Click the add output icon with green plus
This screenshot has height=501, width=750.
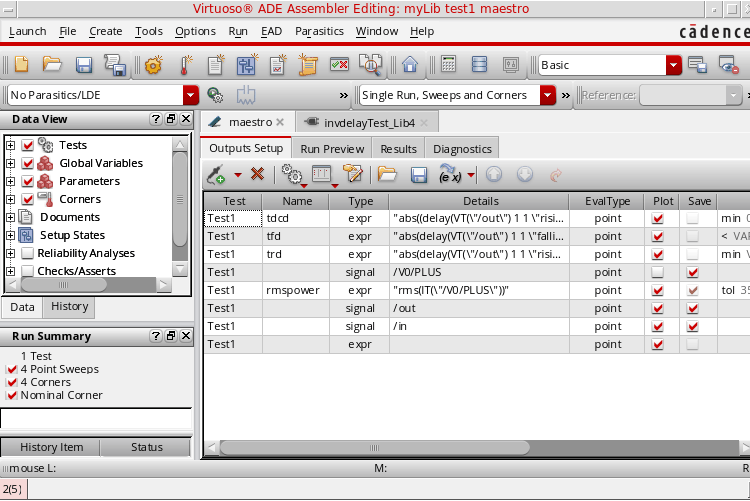tap(216, 175)
